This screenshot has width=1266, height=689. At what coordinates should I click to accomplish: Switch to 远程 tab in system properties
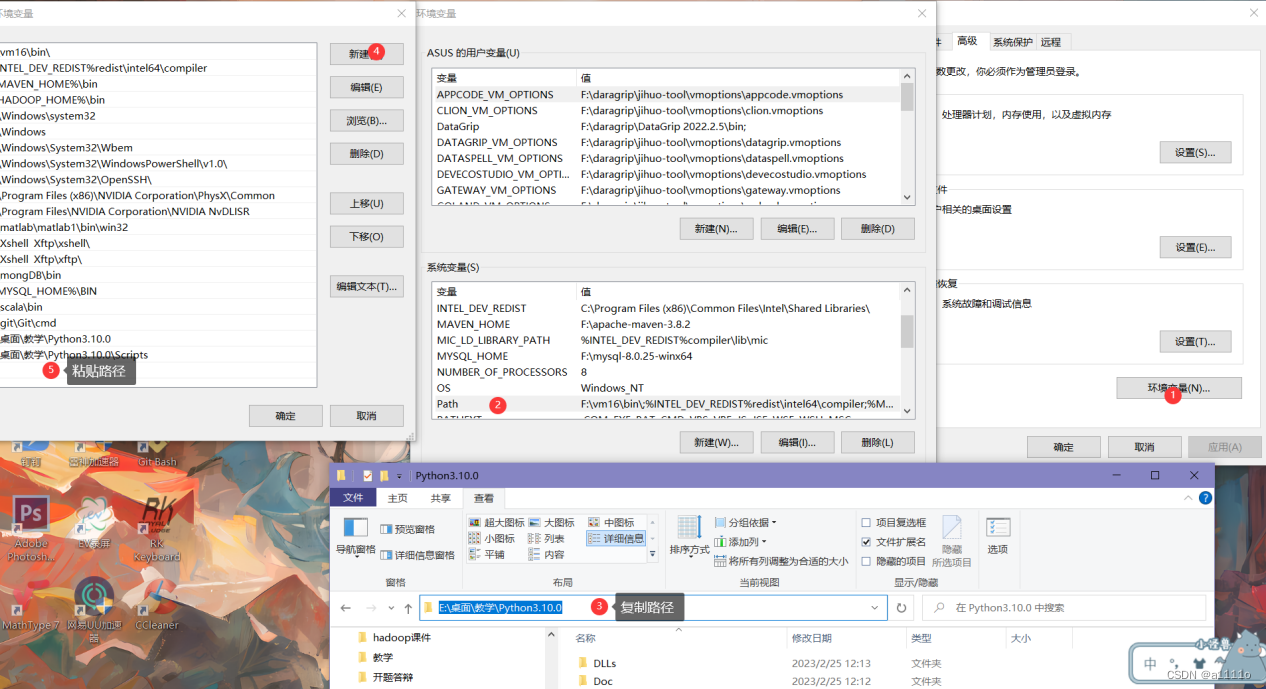[x=1051, y=42]
